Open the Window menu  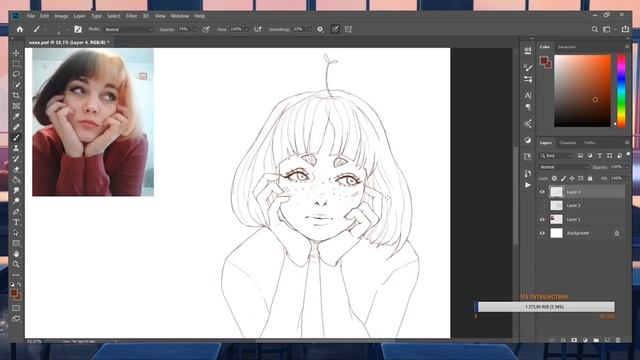click(180, 16)
